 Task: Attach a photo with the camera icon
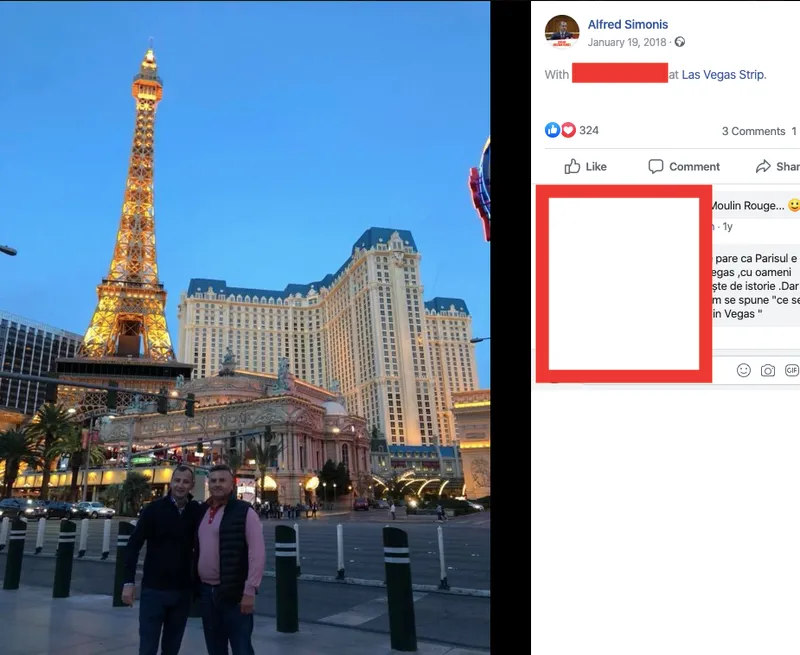click(x=767, y=370)
